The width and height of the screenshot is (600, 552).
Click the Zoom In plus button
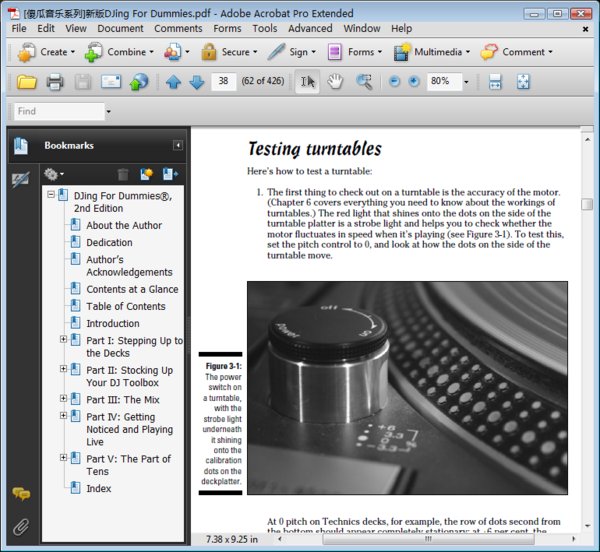pyautogui.click(x=414, y=81)
